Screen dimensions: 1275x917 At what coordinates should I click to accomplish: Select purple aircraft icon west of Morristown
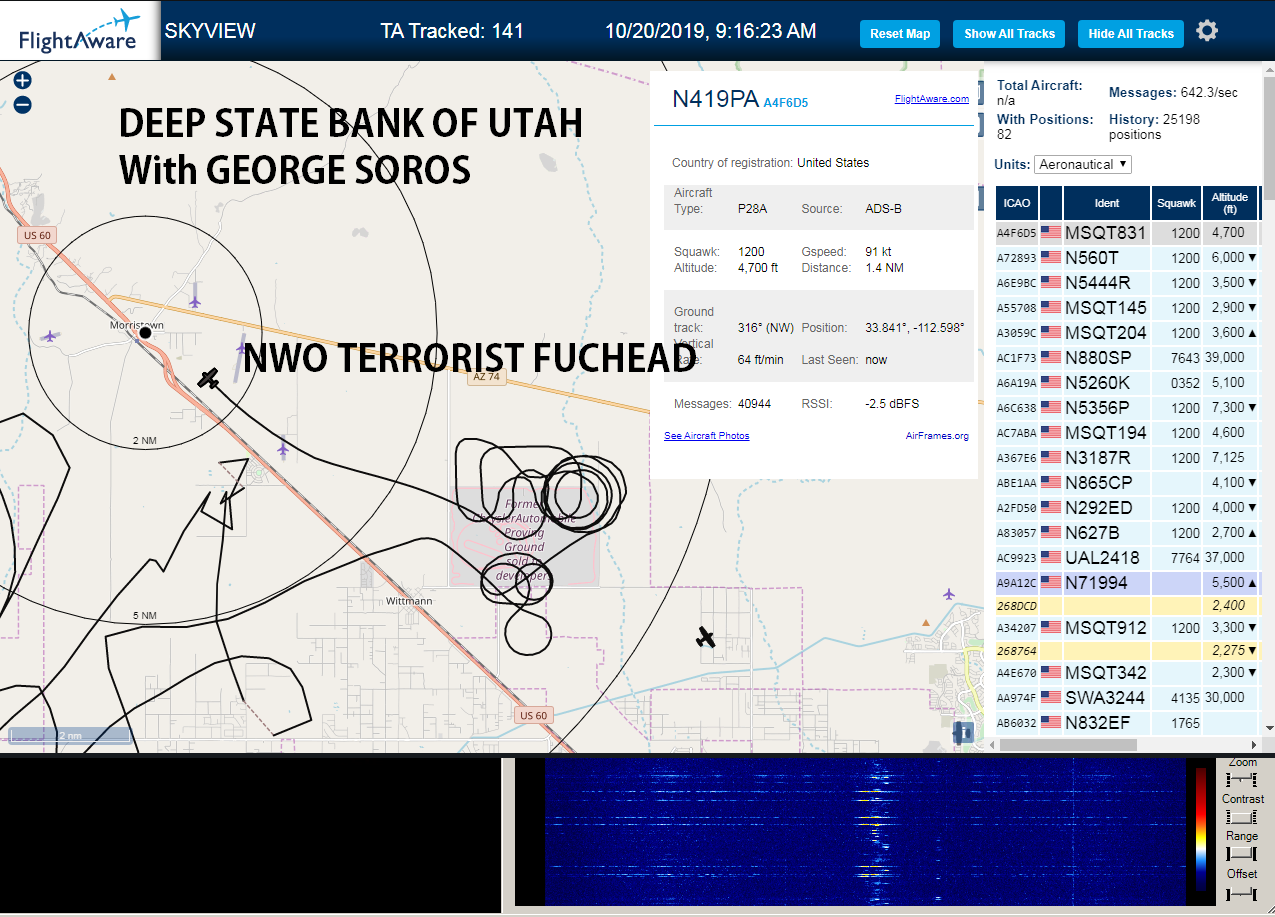click(50, 336)
